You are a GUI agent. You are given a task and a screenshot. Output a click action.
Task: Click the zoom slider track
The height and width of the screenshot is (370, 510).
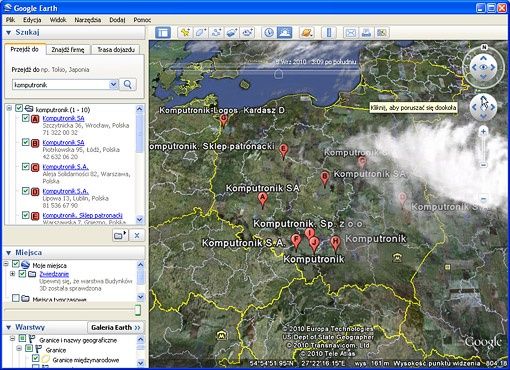[x=483, y=148]
